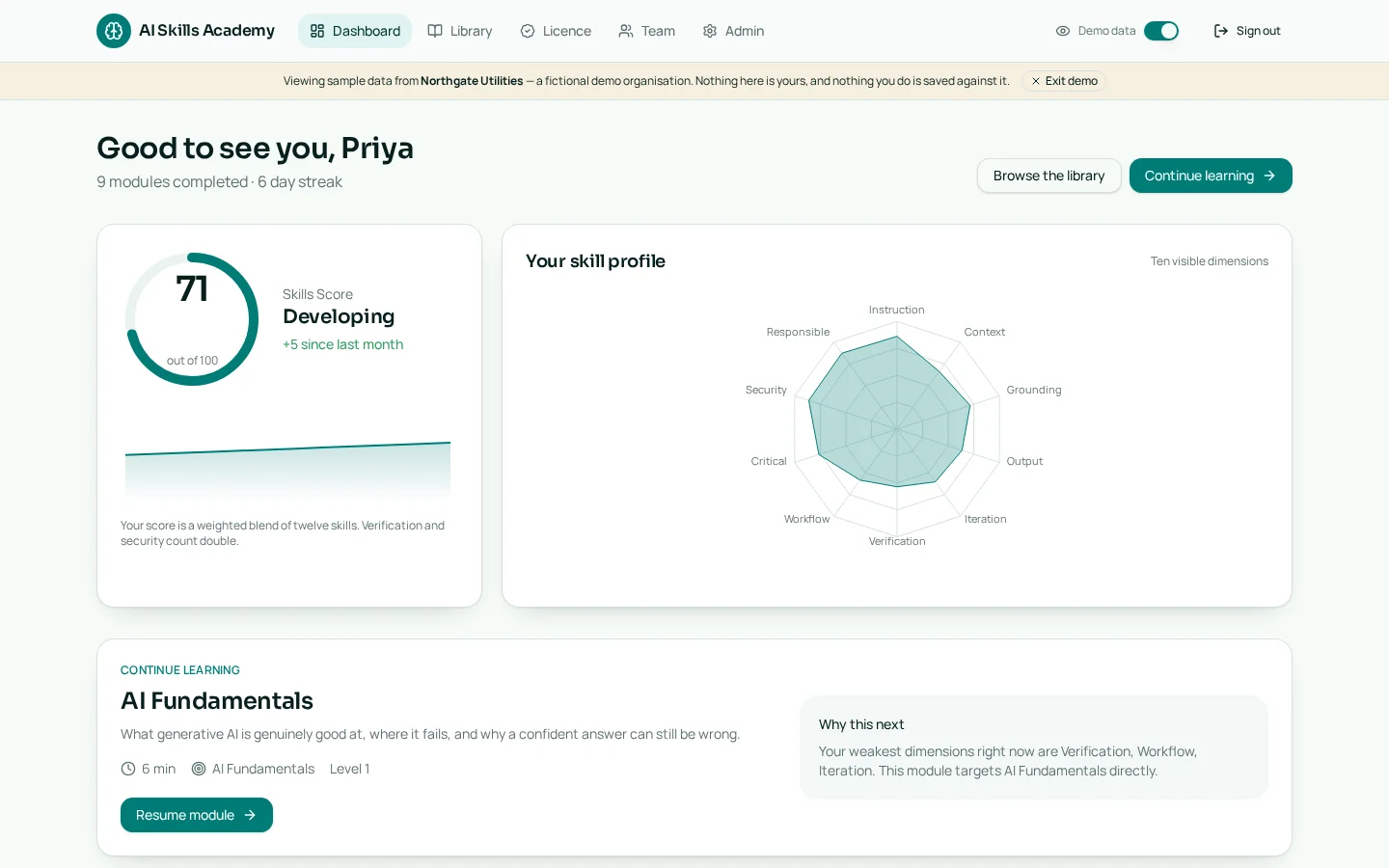The height and width of the screenshot is (868, 1389).
Task: Navigate to the Admin tab
Action: [x=733, y=31]
